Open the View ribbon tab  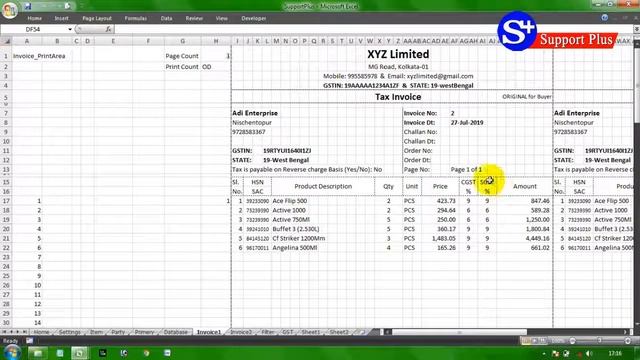tap(222, 18)
